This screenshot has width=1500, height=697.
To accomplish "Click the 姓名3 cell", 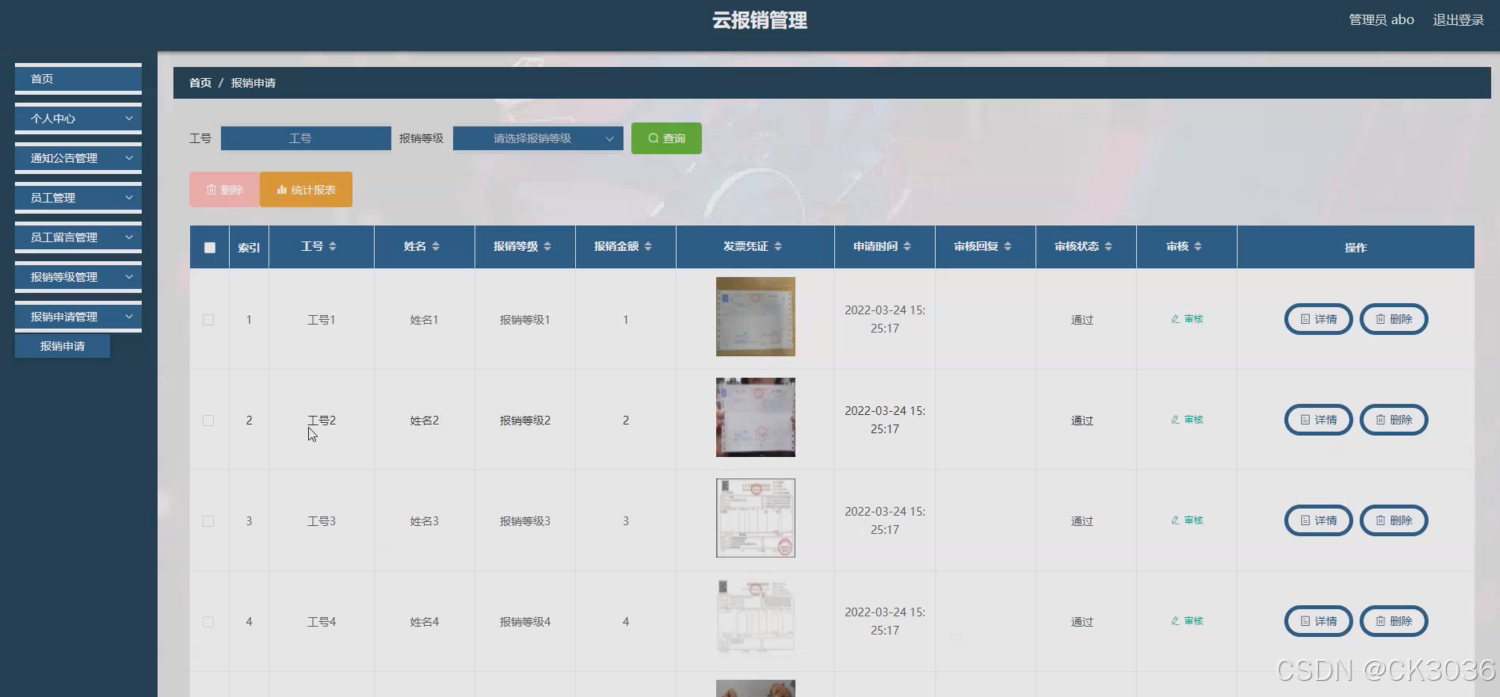I will (424, 521).
